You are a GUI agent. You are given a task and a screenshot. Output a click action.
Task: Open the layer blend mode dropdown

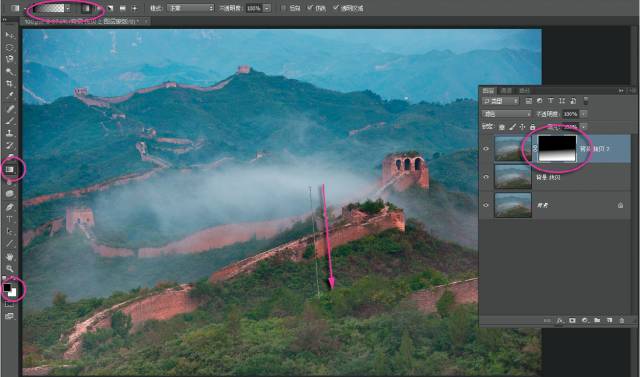tap(506, 114)
